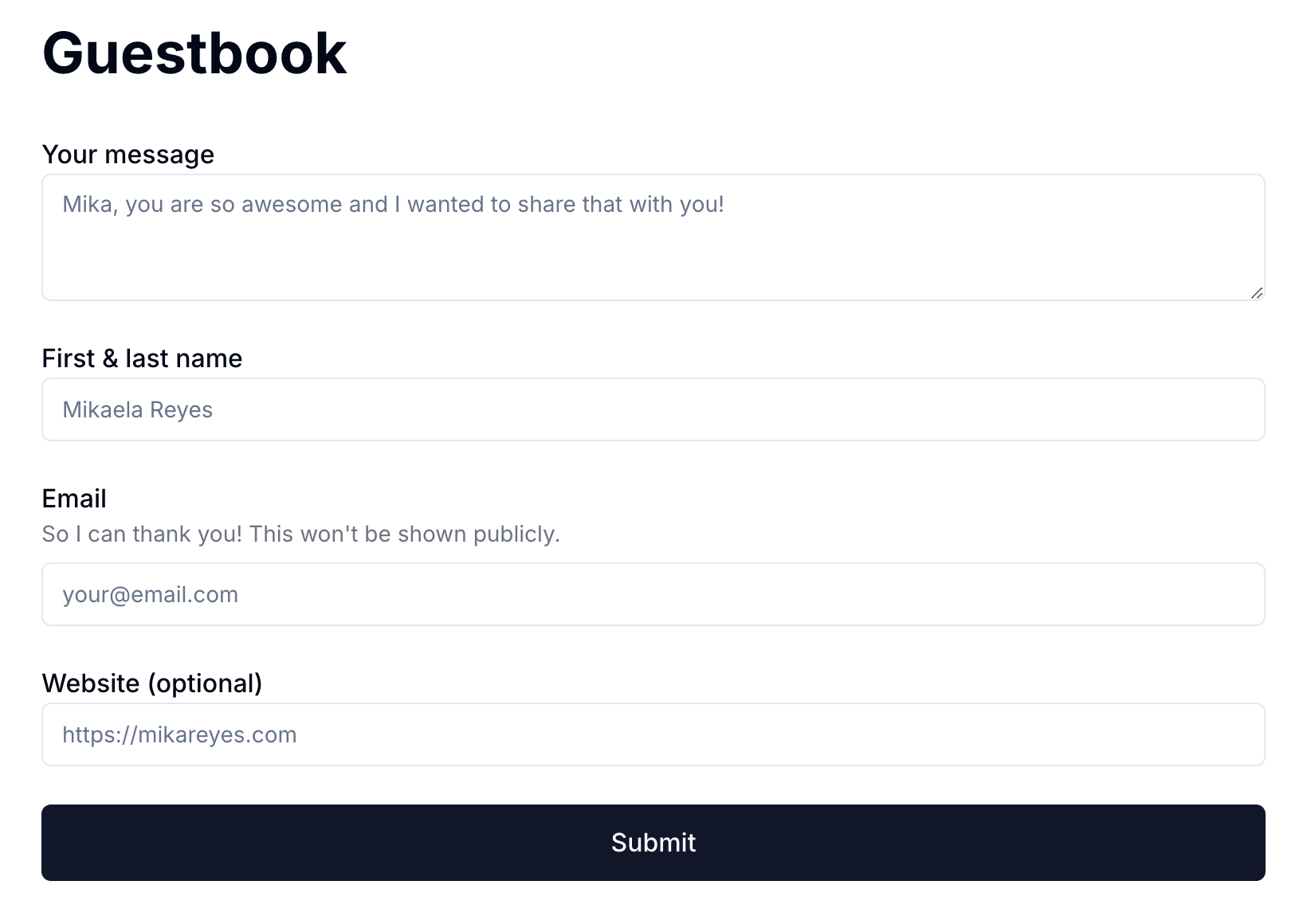Click the Guestbook page heading
The image size is (1307, 924).
pyautogui.click(x=194, y=54)
